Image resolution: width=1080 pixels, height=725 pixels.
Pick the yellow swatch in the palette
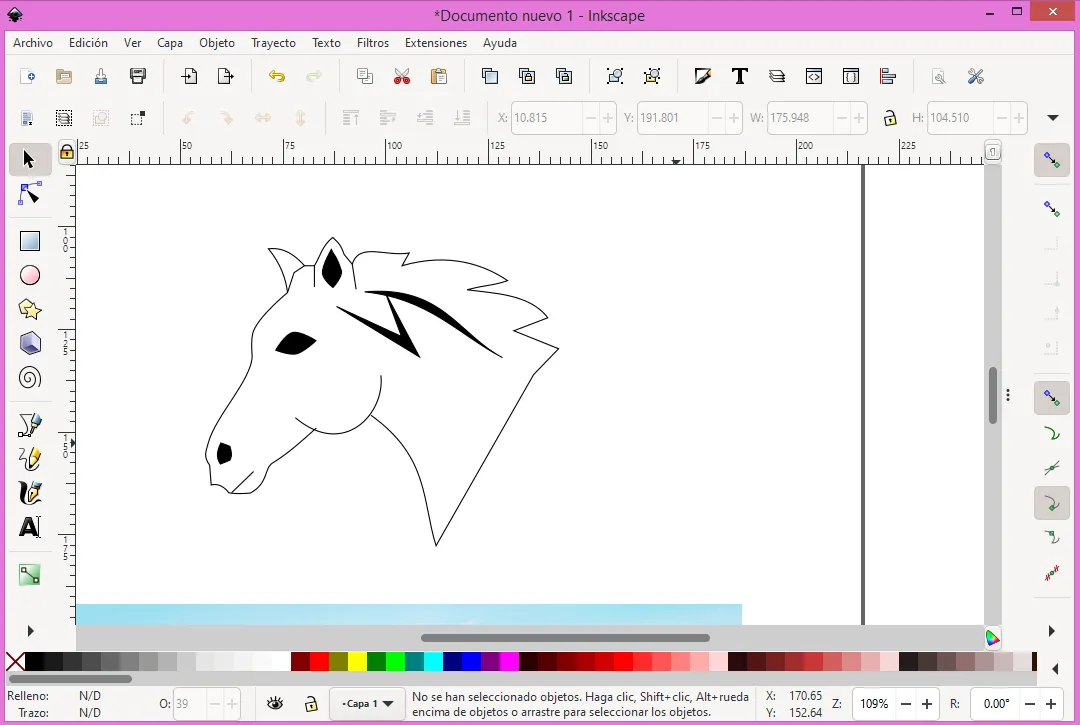tap(357, 662)
